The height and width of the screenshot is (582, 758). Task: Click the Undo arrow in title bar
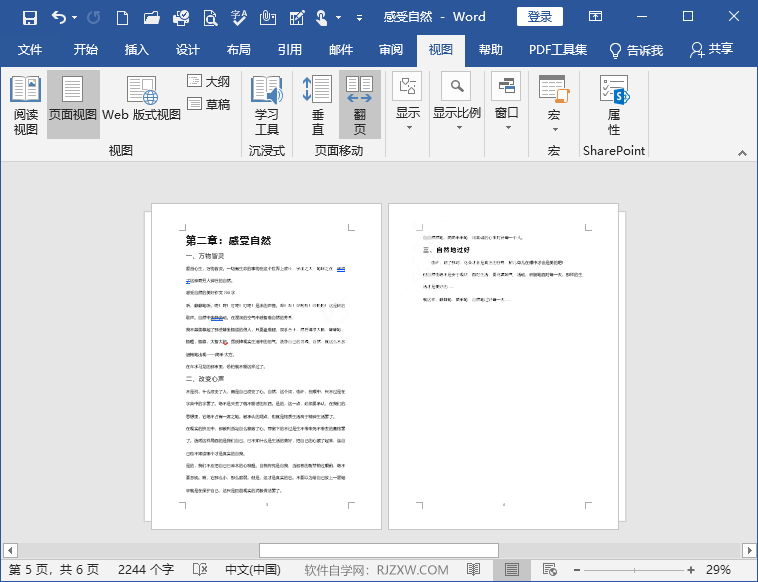point(59,17)
